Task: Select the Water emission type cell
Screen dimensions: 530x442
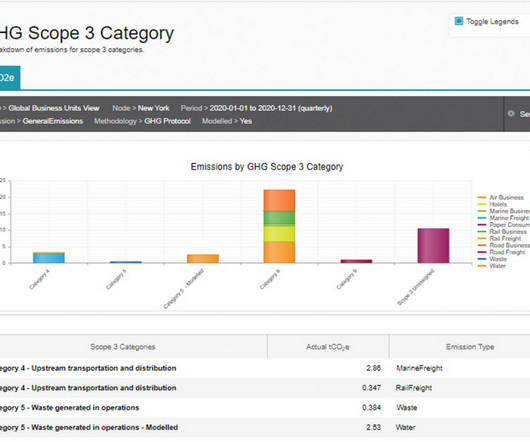Action: pos(406,427)
